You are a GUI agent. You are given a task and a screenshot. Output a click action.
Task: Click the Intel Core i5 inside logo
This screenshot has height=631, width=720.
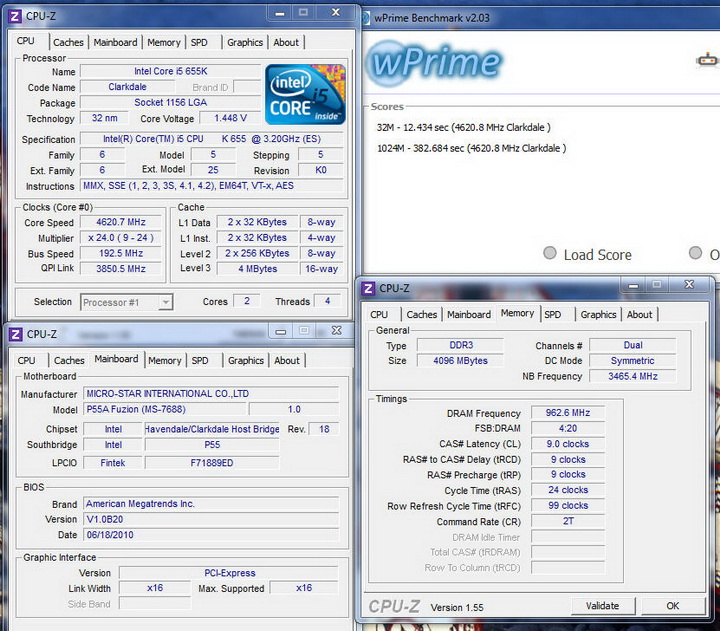point(305,94)
